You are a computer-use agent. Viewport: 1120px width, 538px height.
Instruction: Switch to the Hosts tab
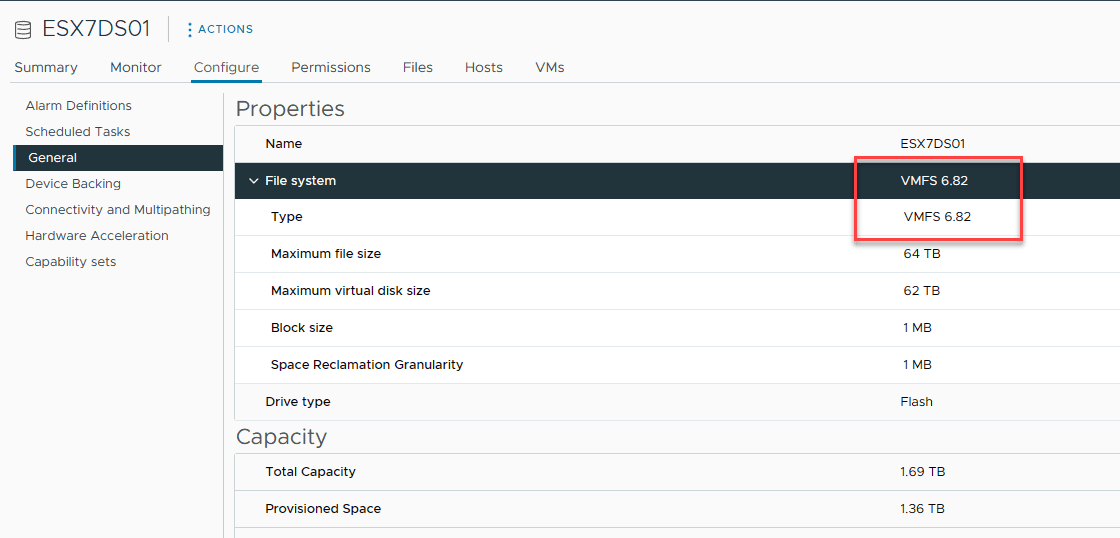click(x=484, y=67)
